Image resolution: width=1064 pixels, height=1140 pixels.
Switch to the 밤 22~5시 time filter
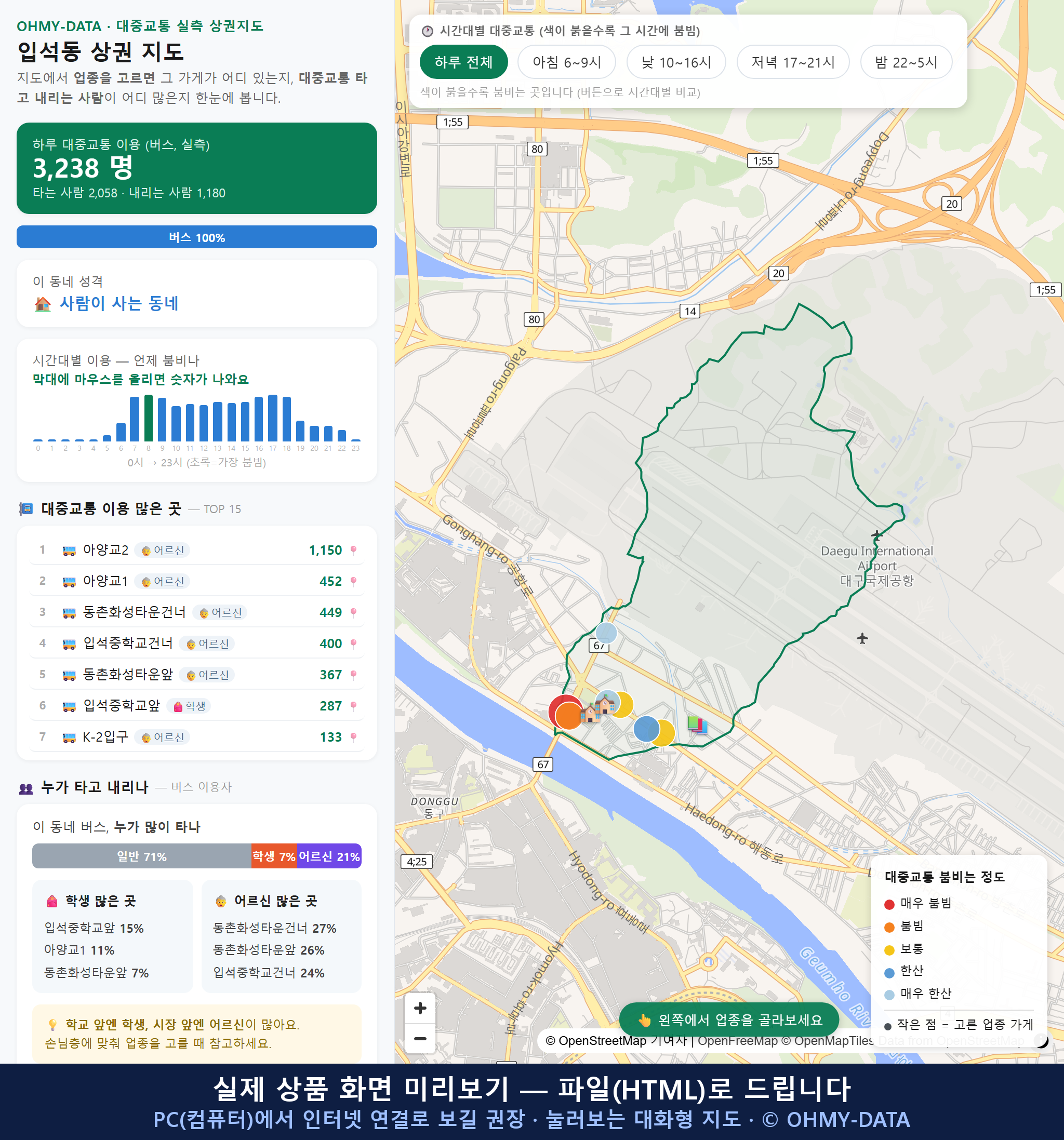click(x=906, y=62)
